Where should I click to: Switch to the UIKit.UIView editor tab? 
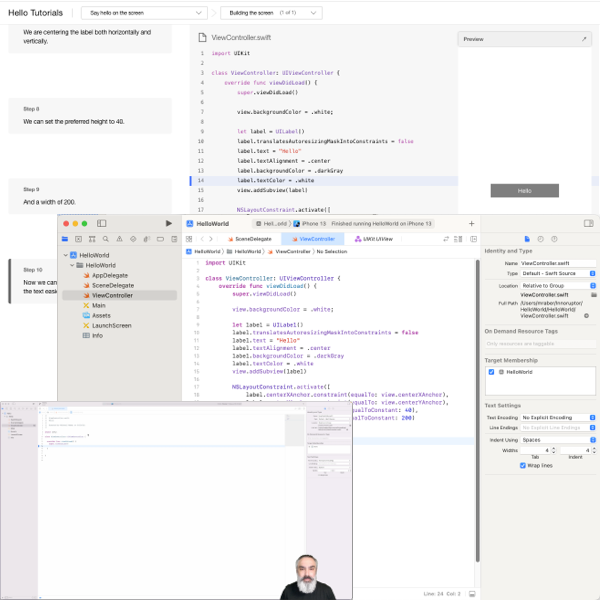click(x=373, y=239)
